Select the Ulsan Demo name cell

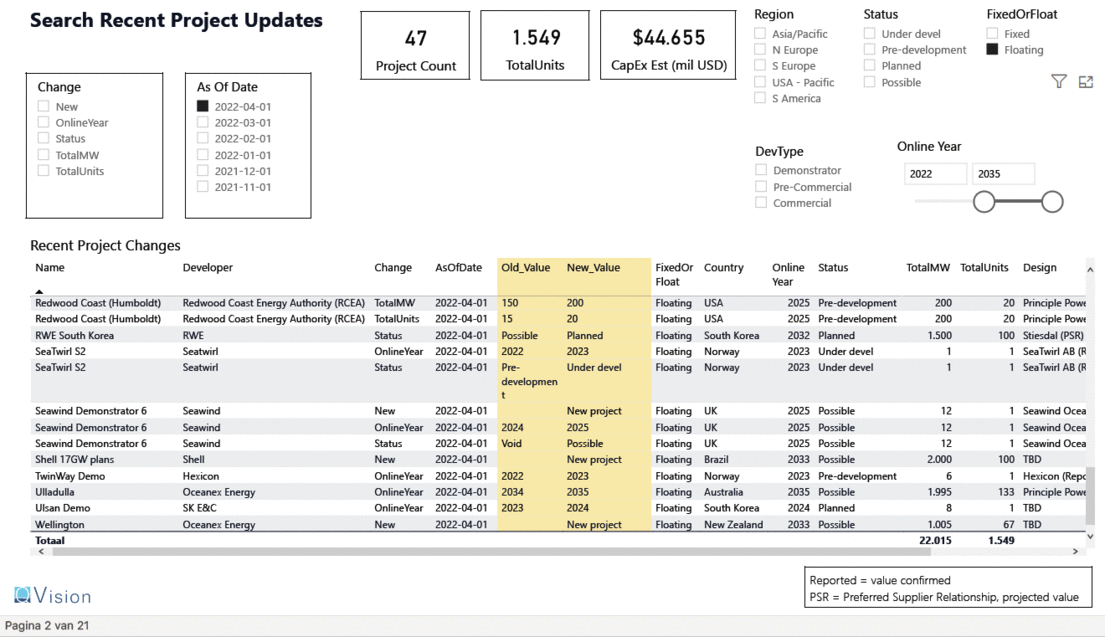pyautogui.click(x=63, y=508)
